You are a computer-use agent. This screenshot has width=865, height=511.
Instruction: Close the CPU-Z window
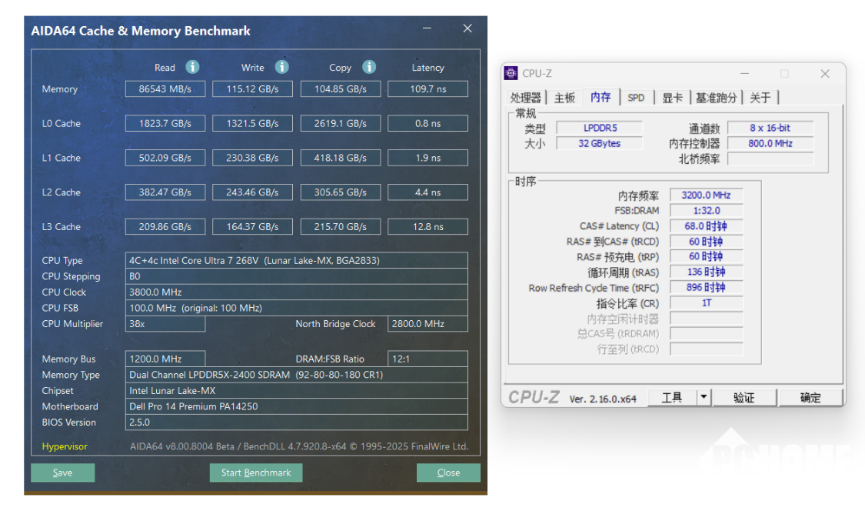(824, 73)
